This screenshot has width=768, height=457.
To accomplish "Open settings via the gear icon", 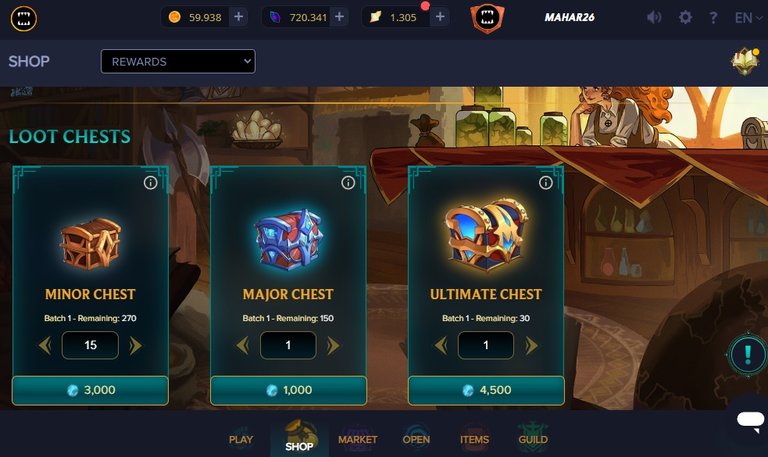I will tap(685, 18).
